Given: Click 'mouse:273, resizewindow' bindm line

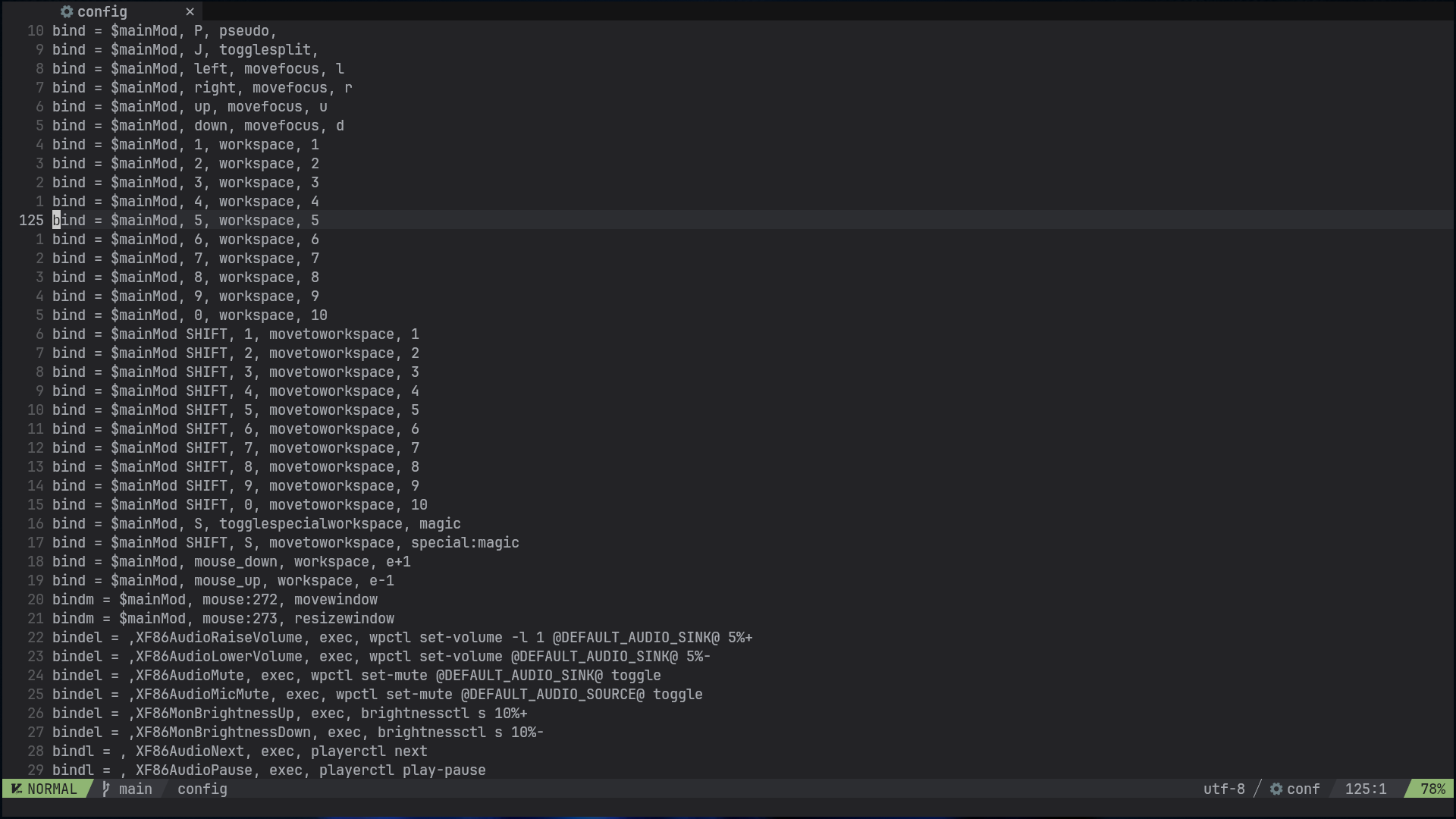Looking at the screenshot, I should [x=223, y=618].
